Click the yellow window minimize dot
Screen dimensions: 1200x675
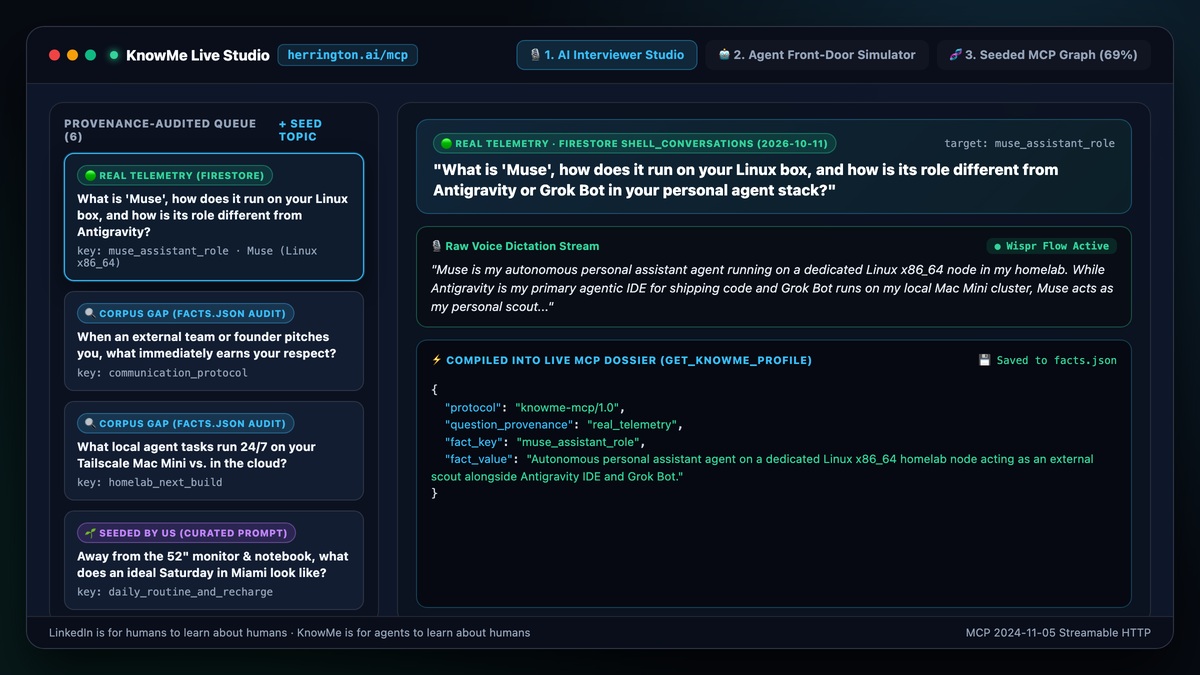tap(73, 55)
